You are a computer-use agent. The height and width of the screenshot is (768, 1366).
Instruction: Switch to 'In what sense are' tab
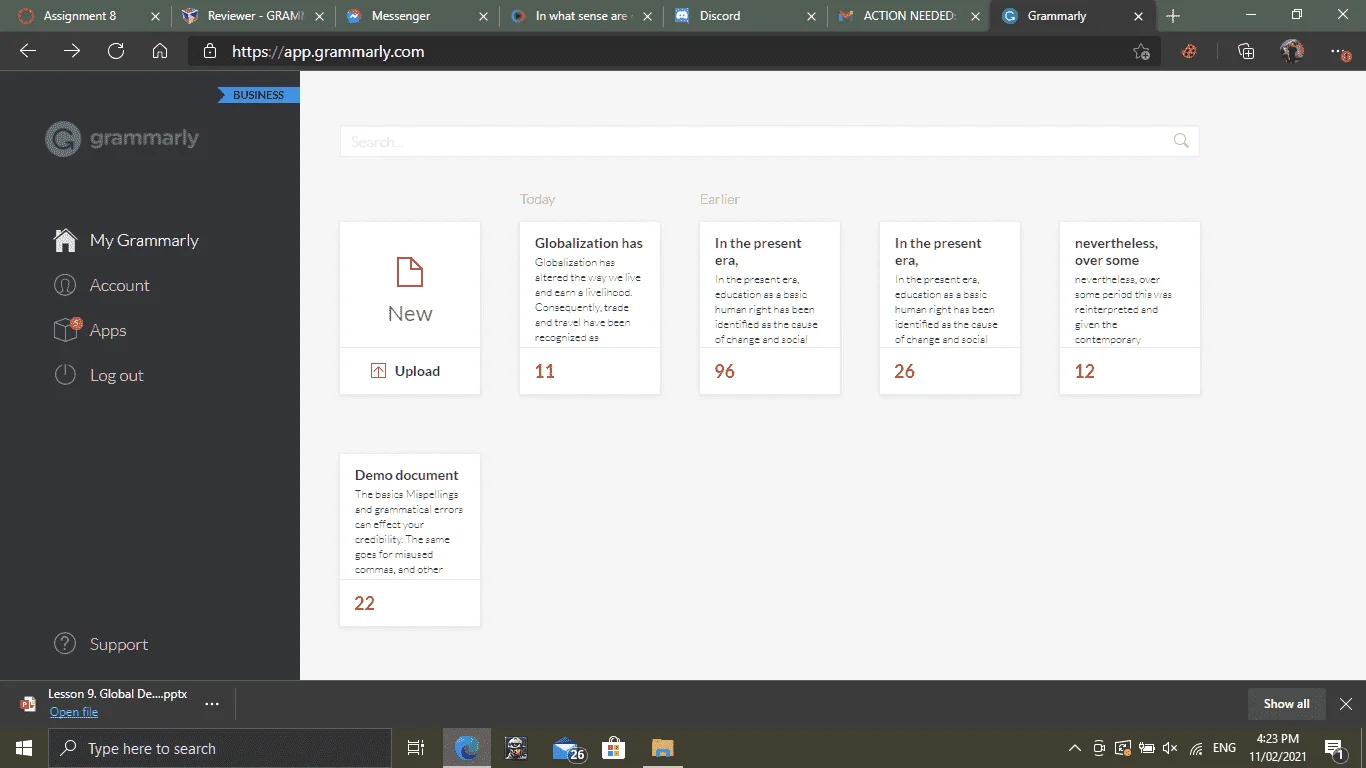pyautogui.click(x=583, y=16)
